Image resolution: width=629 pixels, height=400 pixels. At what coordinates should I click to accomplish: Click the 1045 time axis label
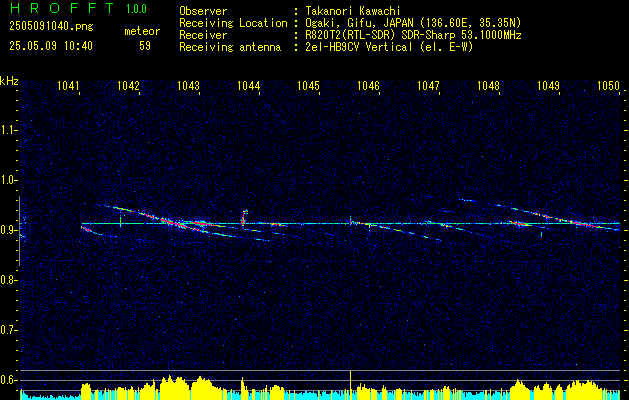(x=308, y=85)
